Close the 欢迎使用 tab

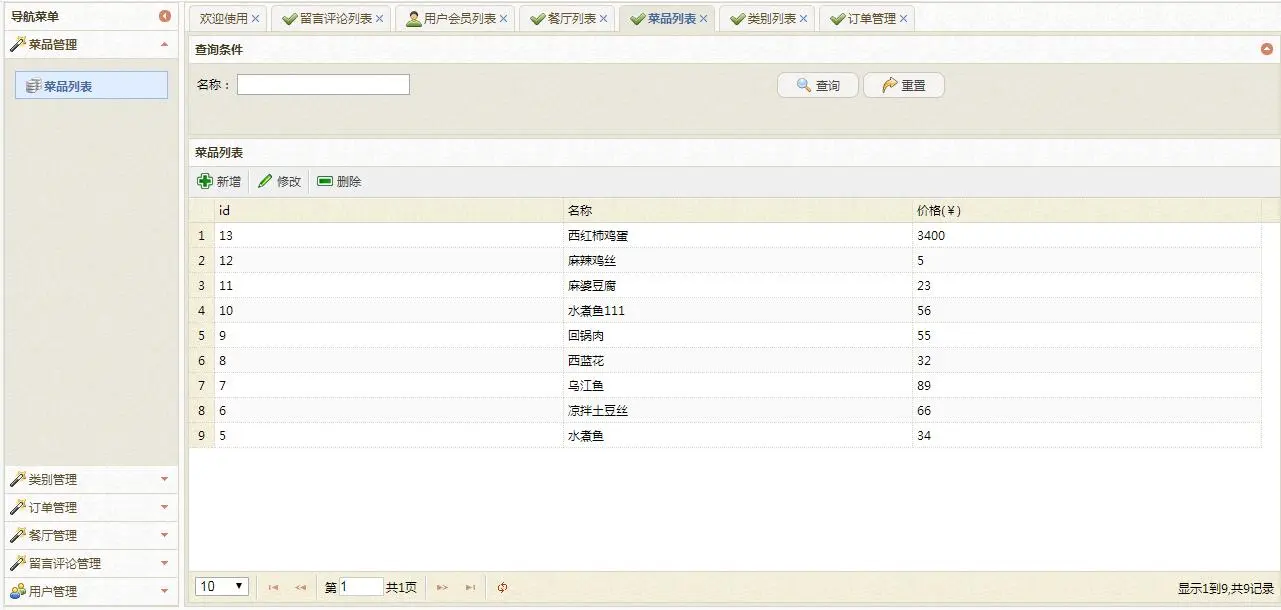pyautogui.click(x=256, y=18)
